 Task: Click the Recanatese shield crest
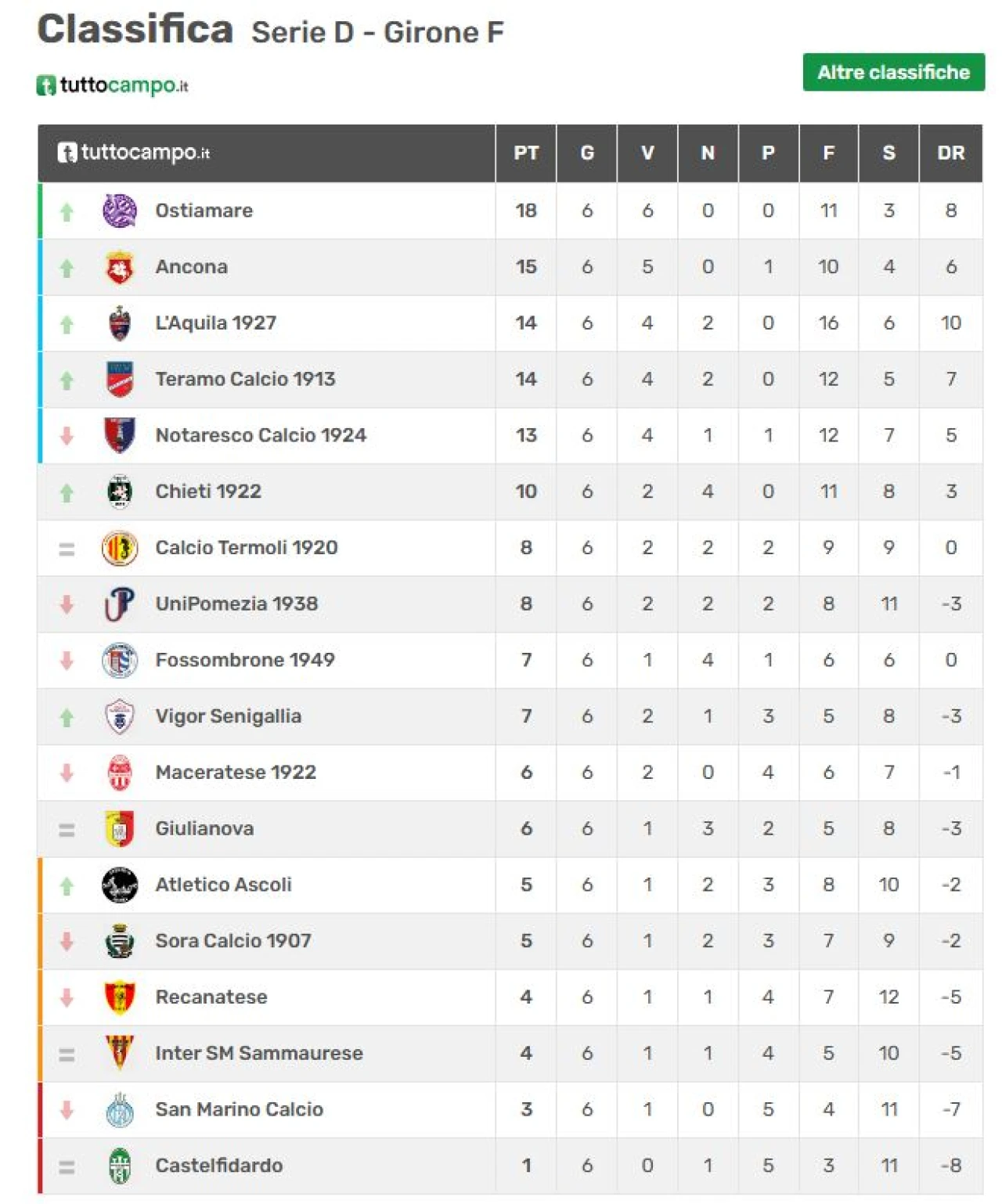(120, 997)
